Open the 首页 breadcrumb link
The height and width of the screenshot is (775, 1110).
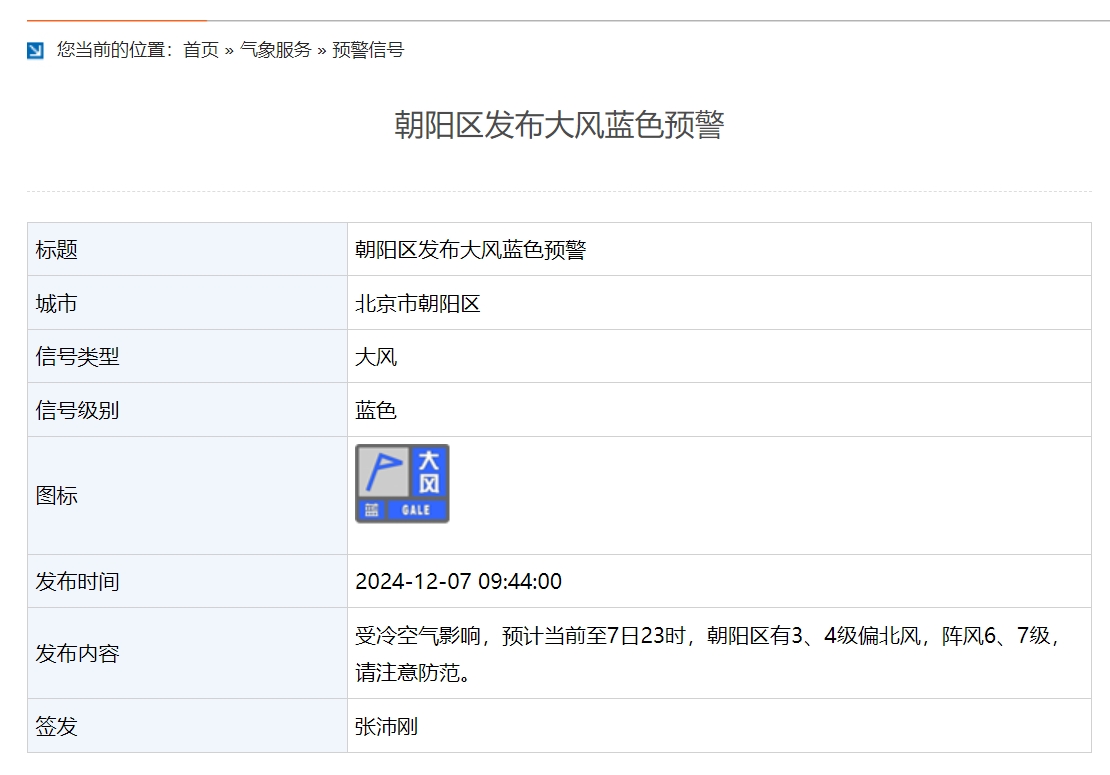click(201, 50)
